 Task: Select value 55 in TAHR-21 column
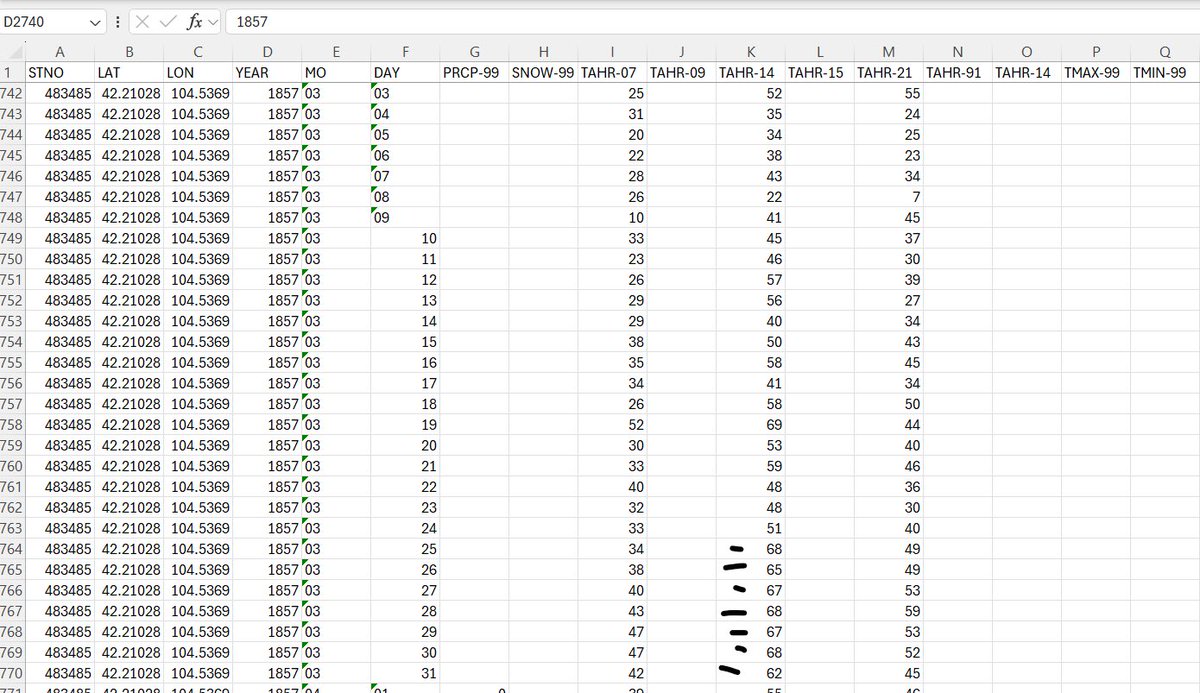pos(889,94)
